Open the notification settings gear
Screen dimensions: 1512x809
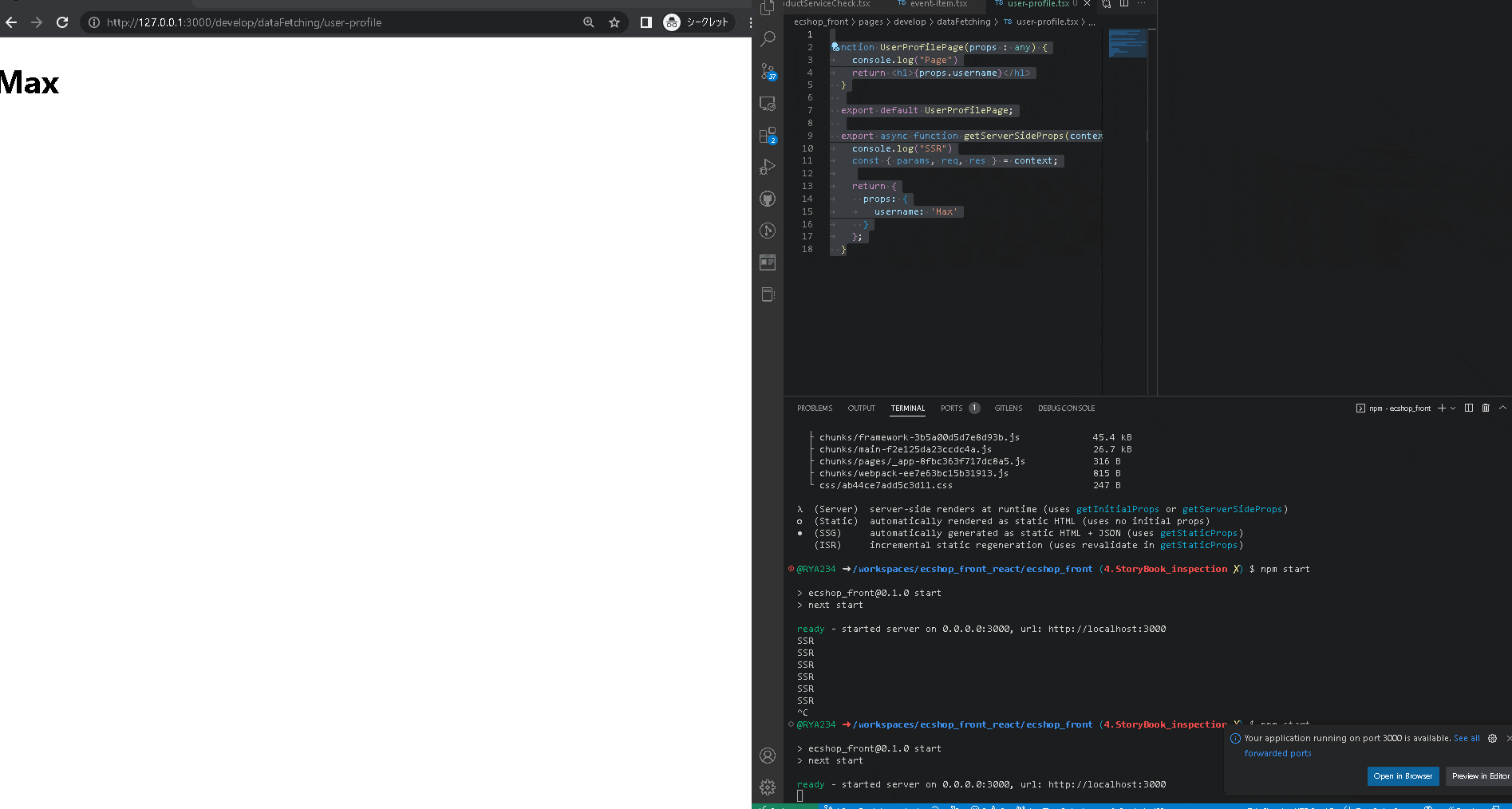tap(1492, 739)
